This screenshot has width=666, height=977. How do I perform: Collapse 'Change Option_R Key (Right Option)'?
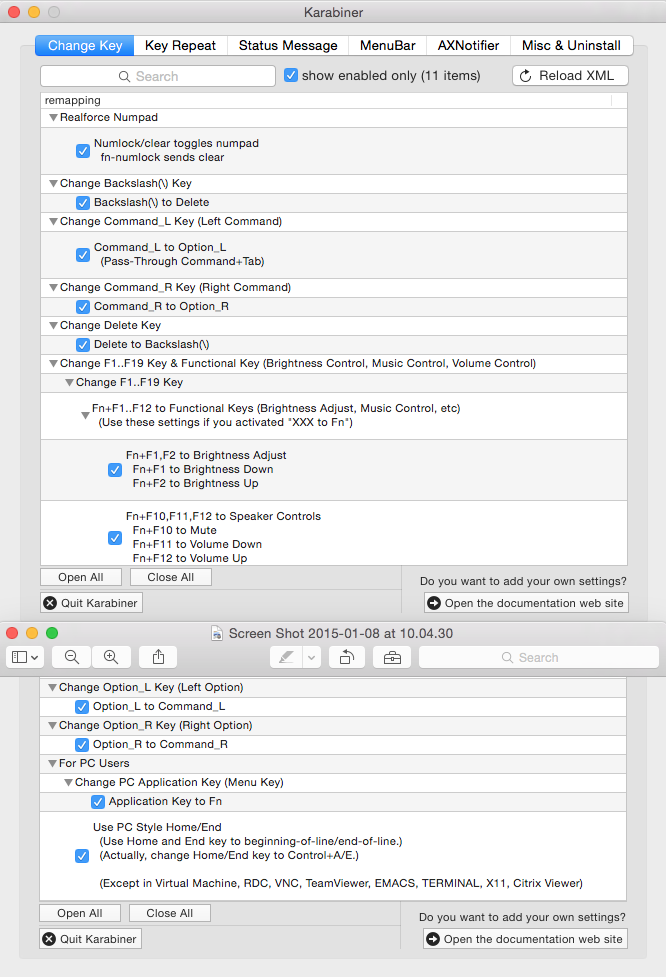[52, 726]
